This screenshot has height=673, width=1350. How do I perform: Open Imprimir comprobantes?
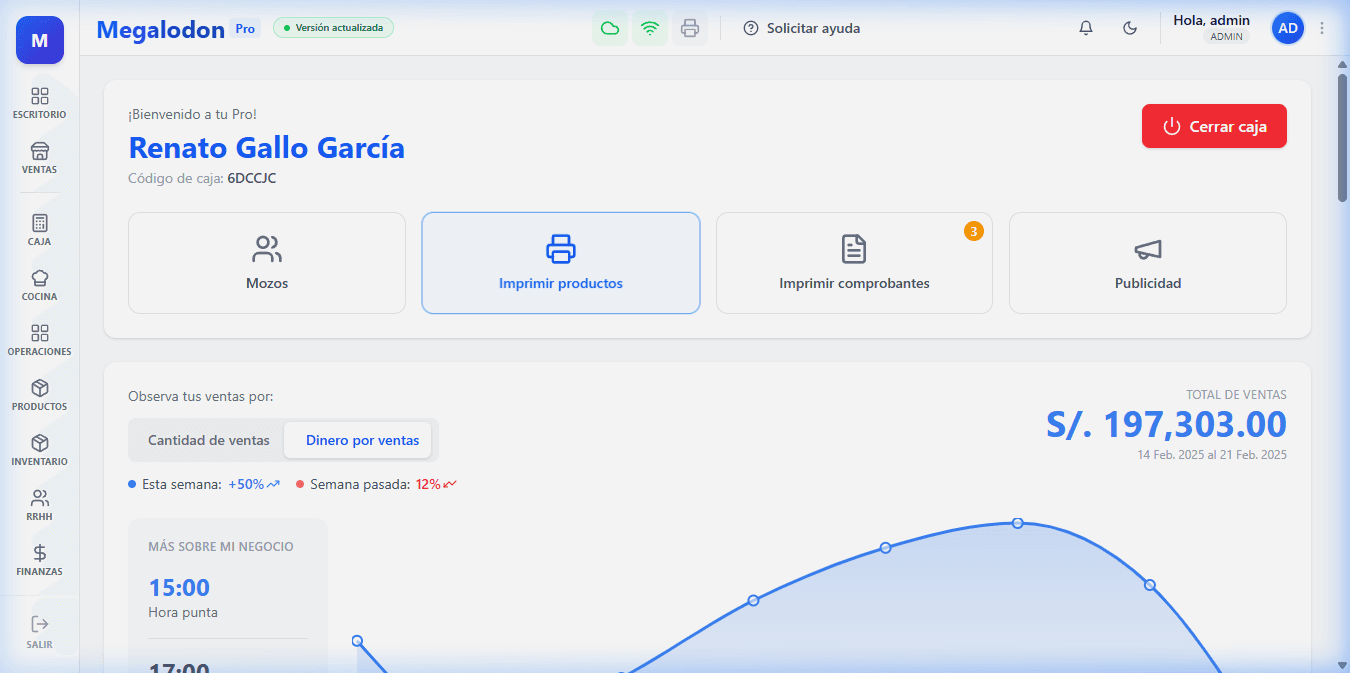coord(854,263)
